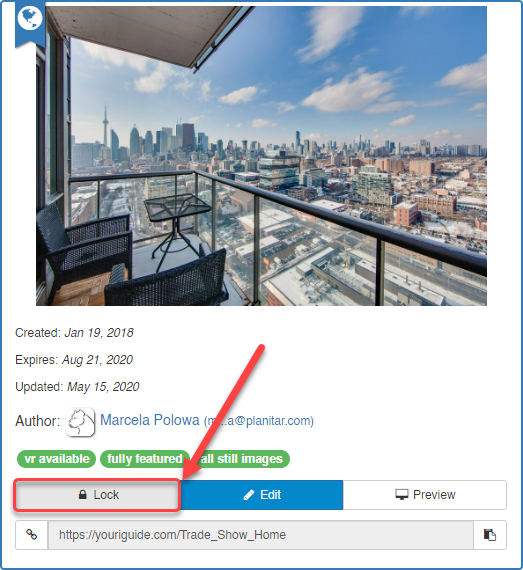Viewport: 523px width, 570px height.
Task: Click the fully featured green tag
Action: pyautogui.click(x=145, y=459)
